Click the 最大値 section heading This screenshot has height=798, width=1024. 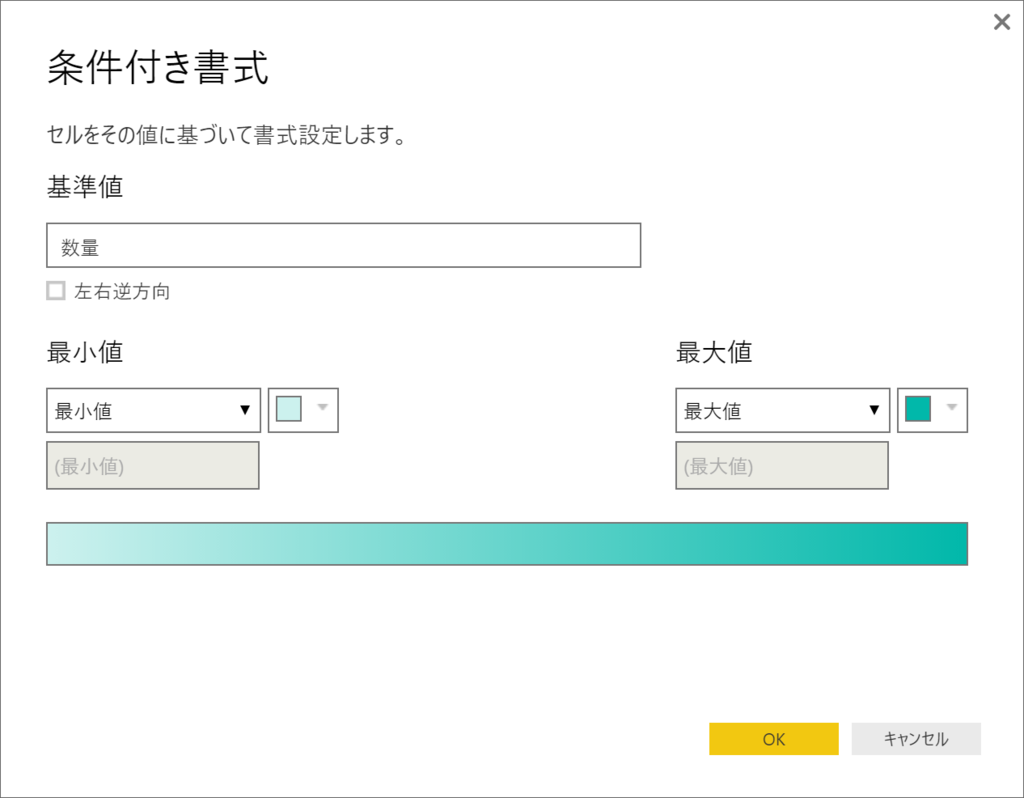714,353
